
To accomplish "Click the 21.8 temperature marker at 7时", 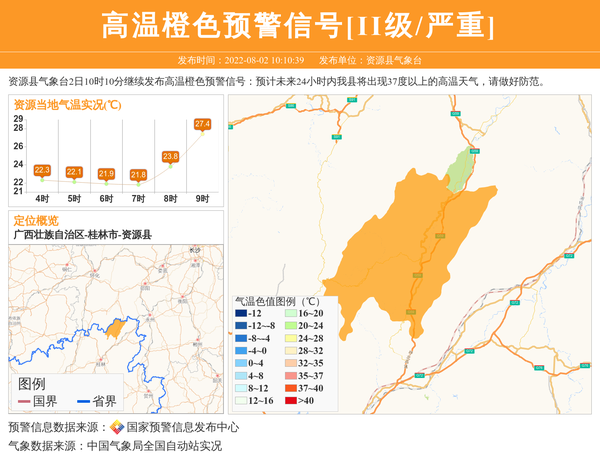I will tap(138, 175).
